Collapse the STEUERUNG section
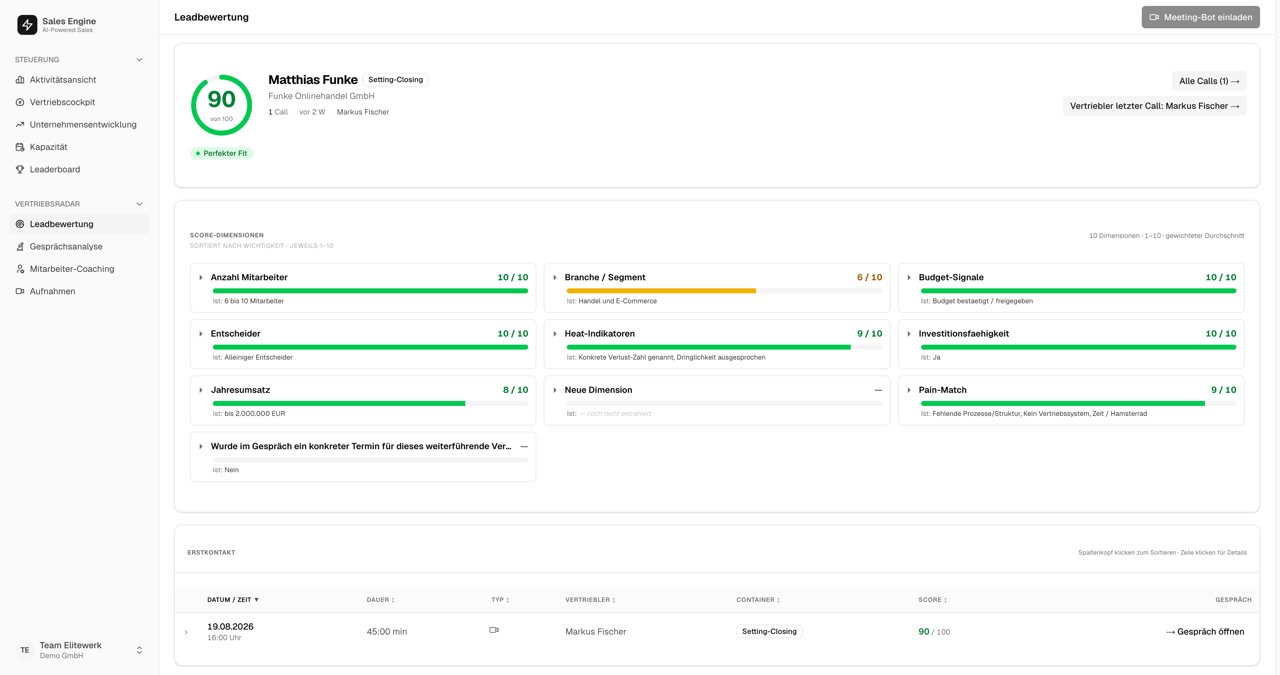 pos(139,60)
